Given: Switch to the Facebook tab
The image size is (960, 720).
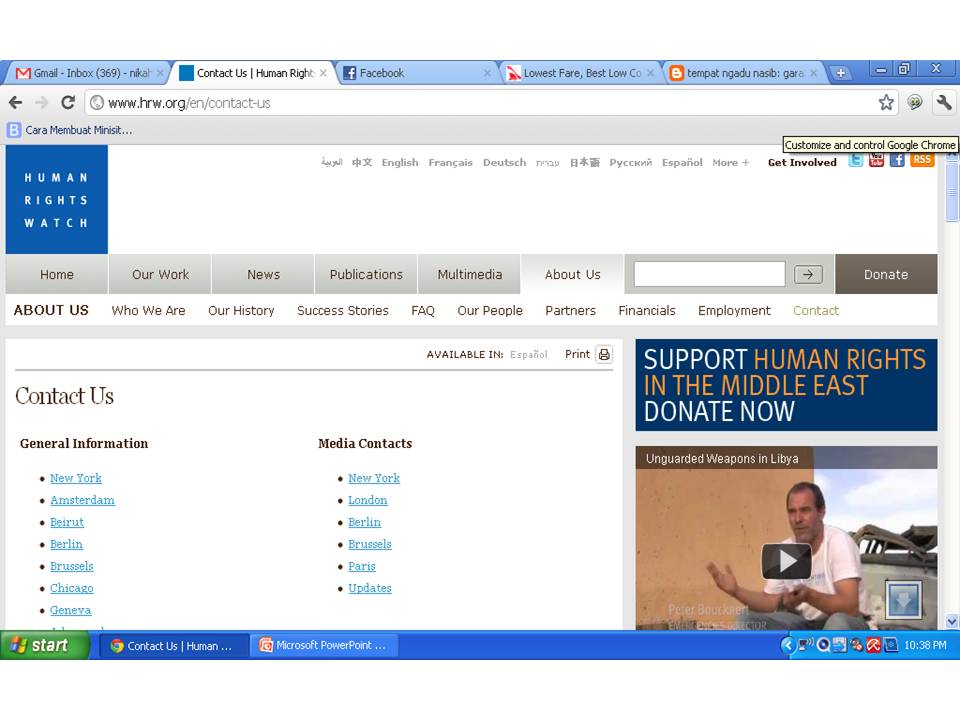Looking at the screenshot, I should (416, 73).
